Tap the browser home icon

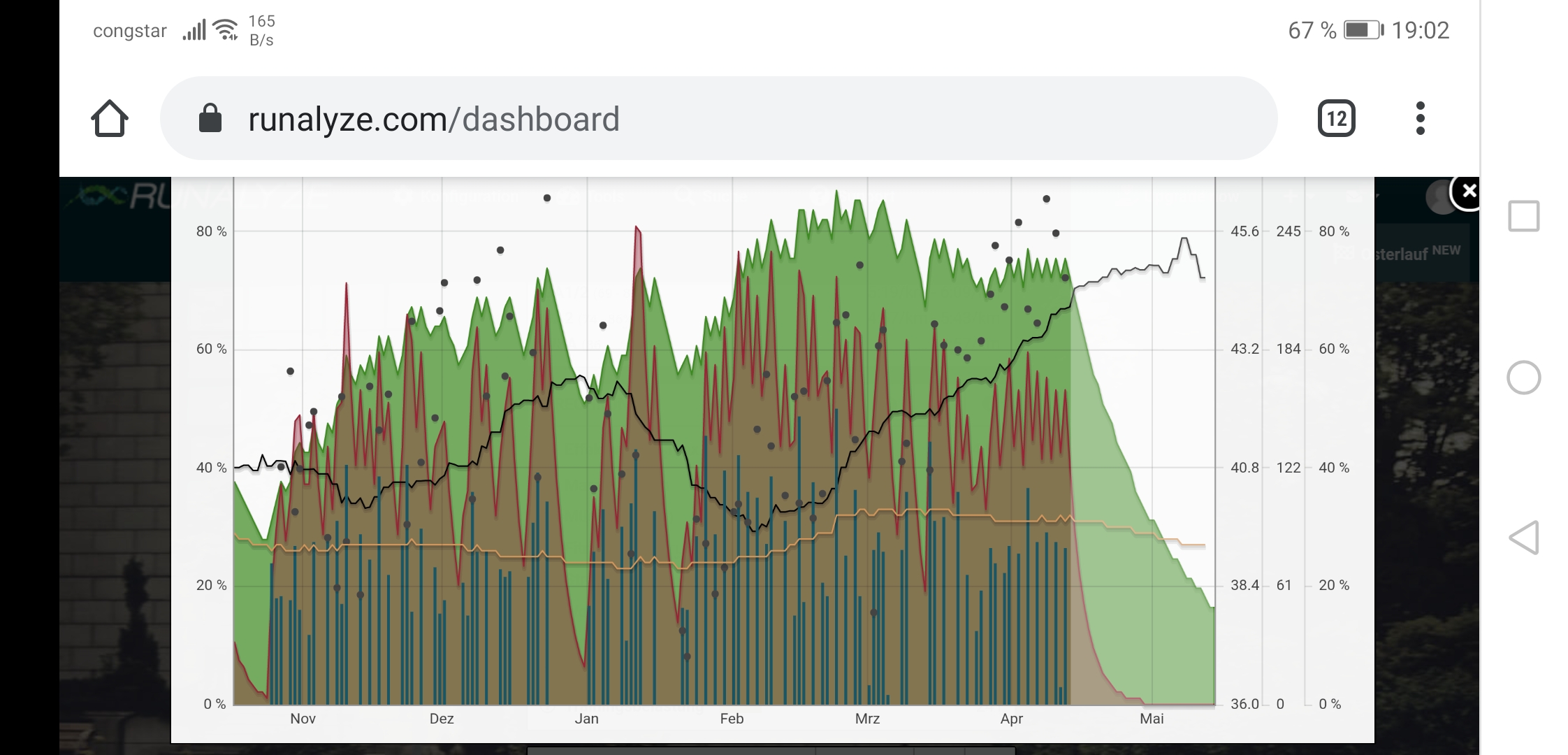point(110,119)
